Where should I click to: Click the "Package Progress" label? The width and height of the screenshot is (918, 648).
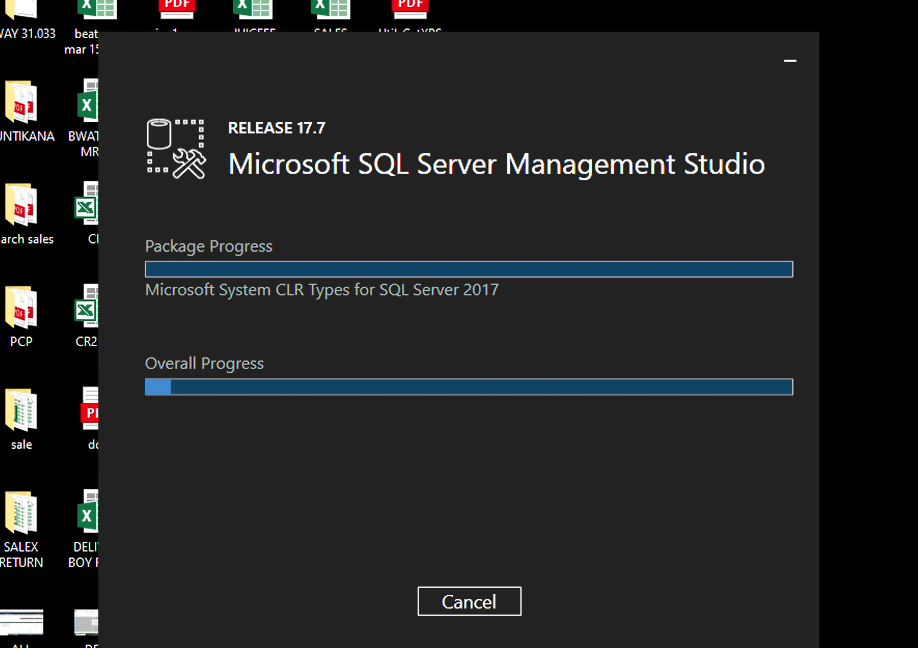coord(208,246)
